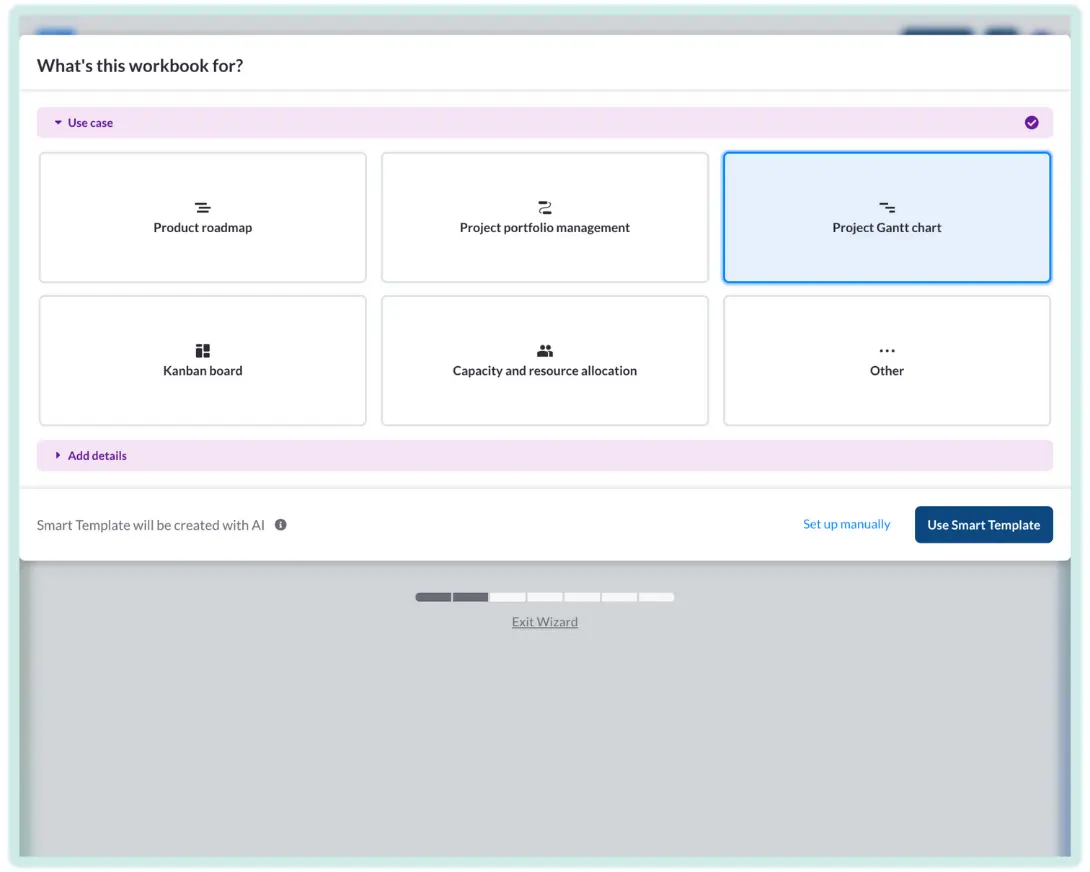Click the Exit Wizard link
Image resolution: width=1090 pixels, height=872 pixels.
pos(544,622)
